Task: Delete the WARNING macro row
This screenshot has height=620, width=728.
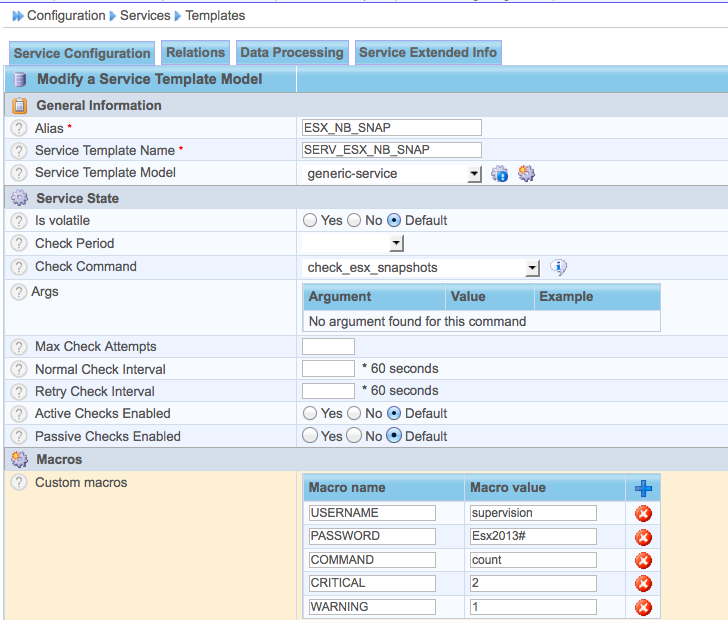Action: pyautogui.click(x=644, y=607)
